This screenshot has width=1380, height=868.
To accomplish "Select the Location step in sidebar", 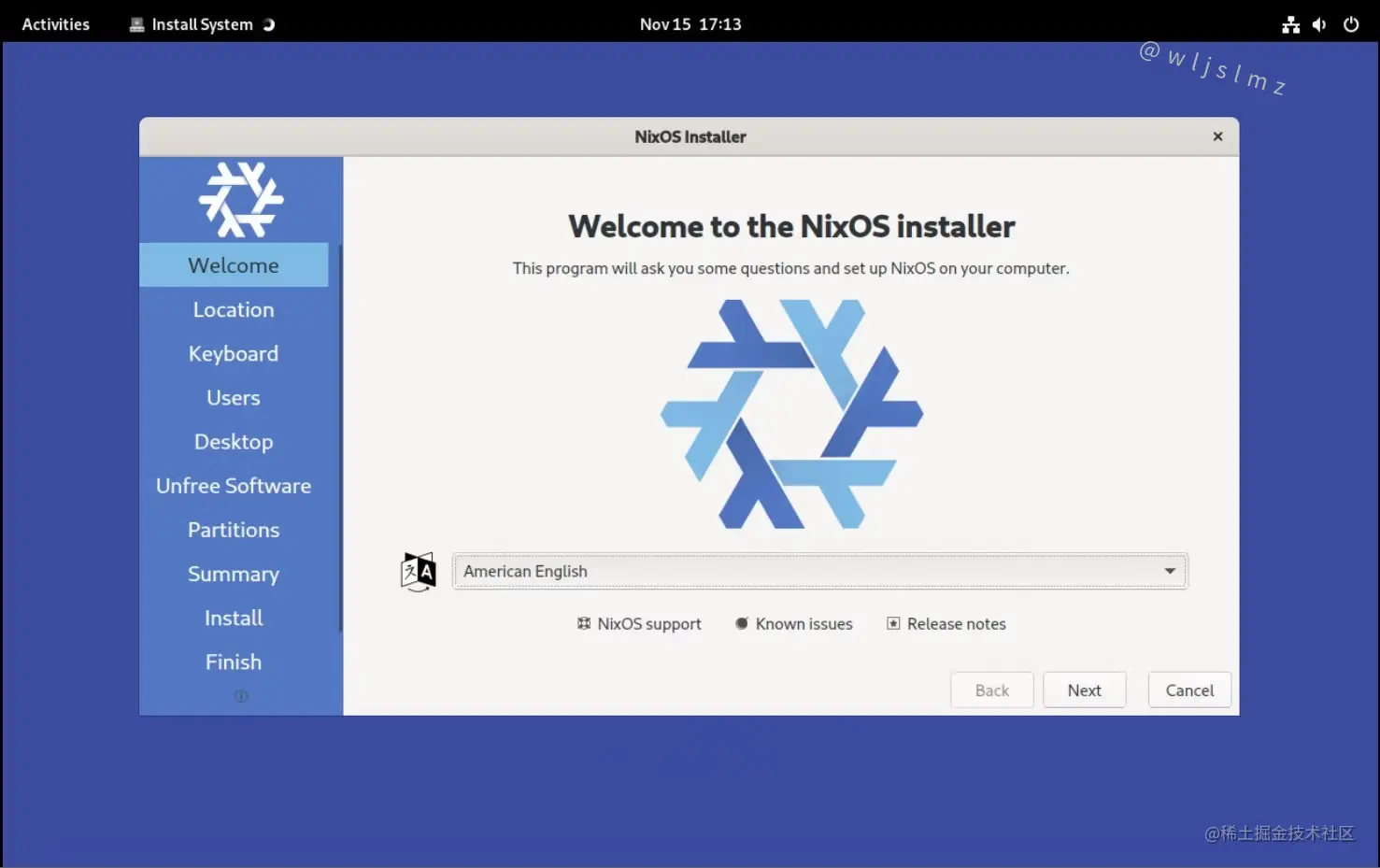I will coord(234,309).
